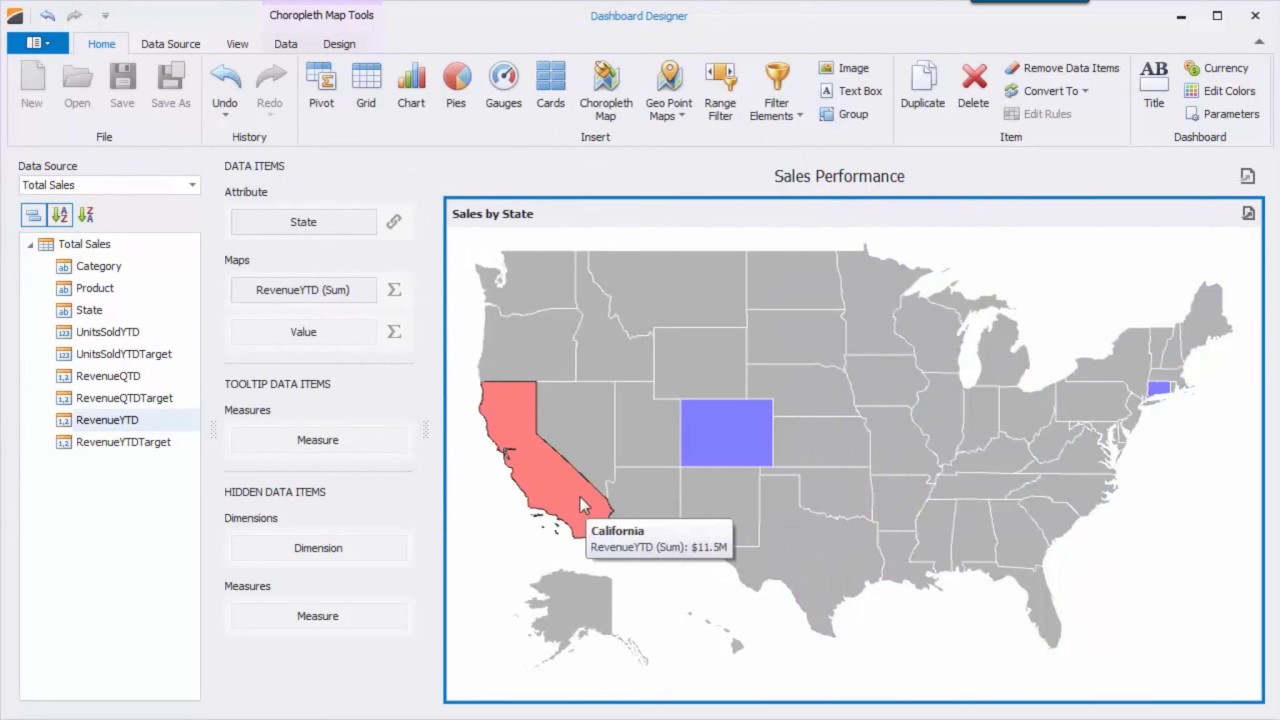Open the Filter Elements dropdown

tap(776, 91)
